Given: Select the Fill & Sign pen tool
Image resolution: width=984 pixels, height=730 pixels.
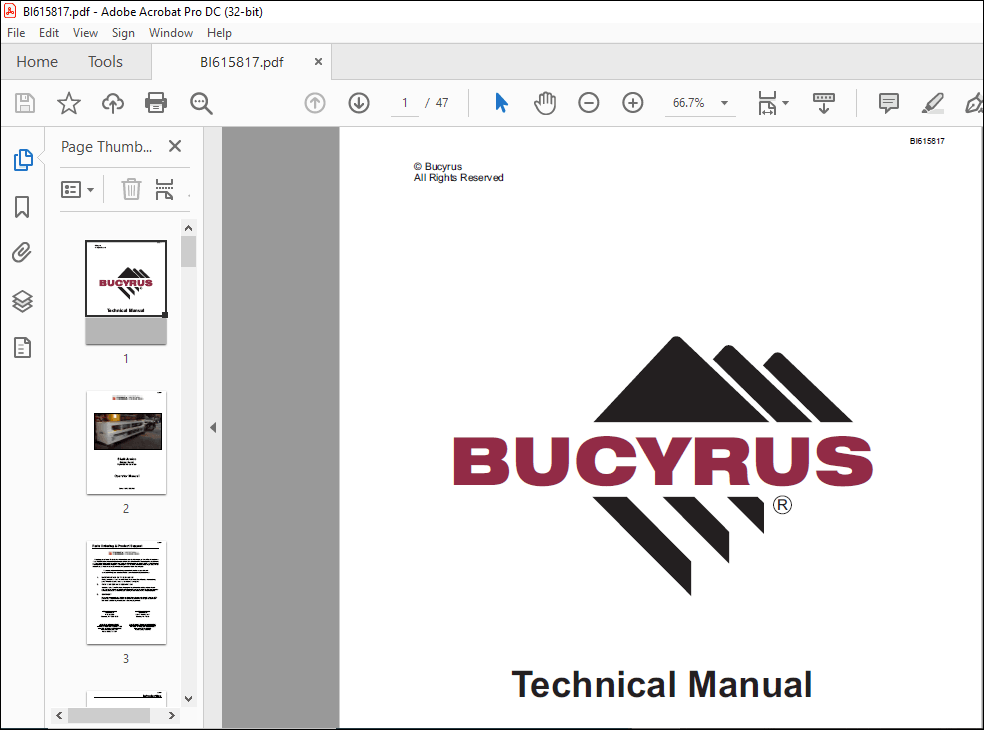Looking at the screenshot, I should [974, 103].
